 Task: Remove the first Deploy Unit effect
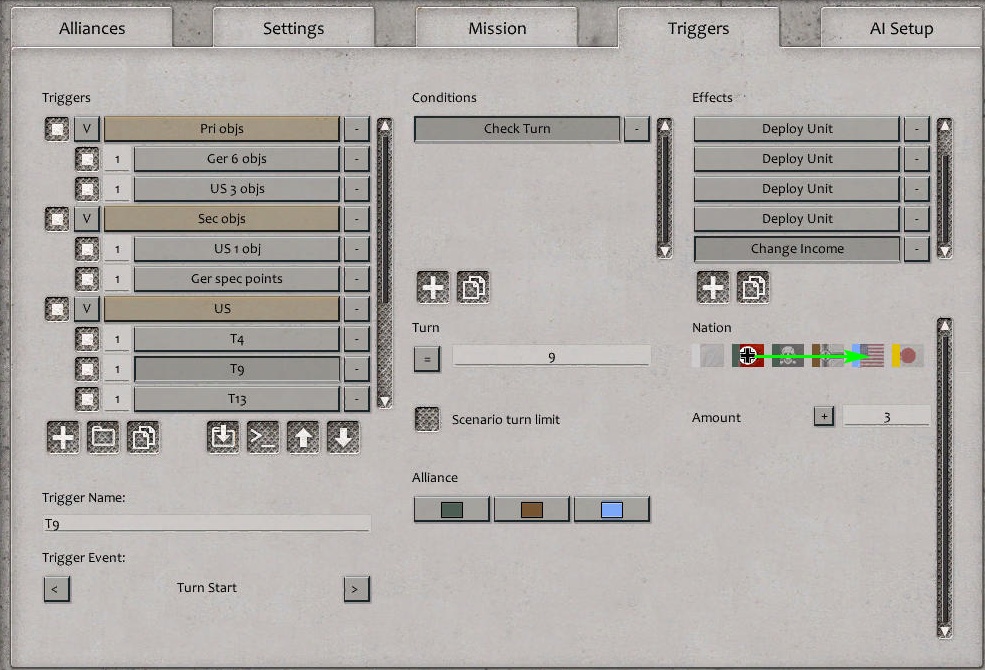pyautogui.click(x=917, y=129)
